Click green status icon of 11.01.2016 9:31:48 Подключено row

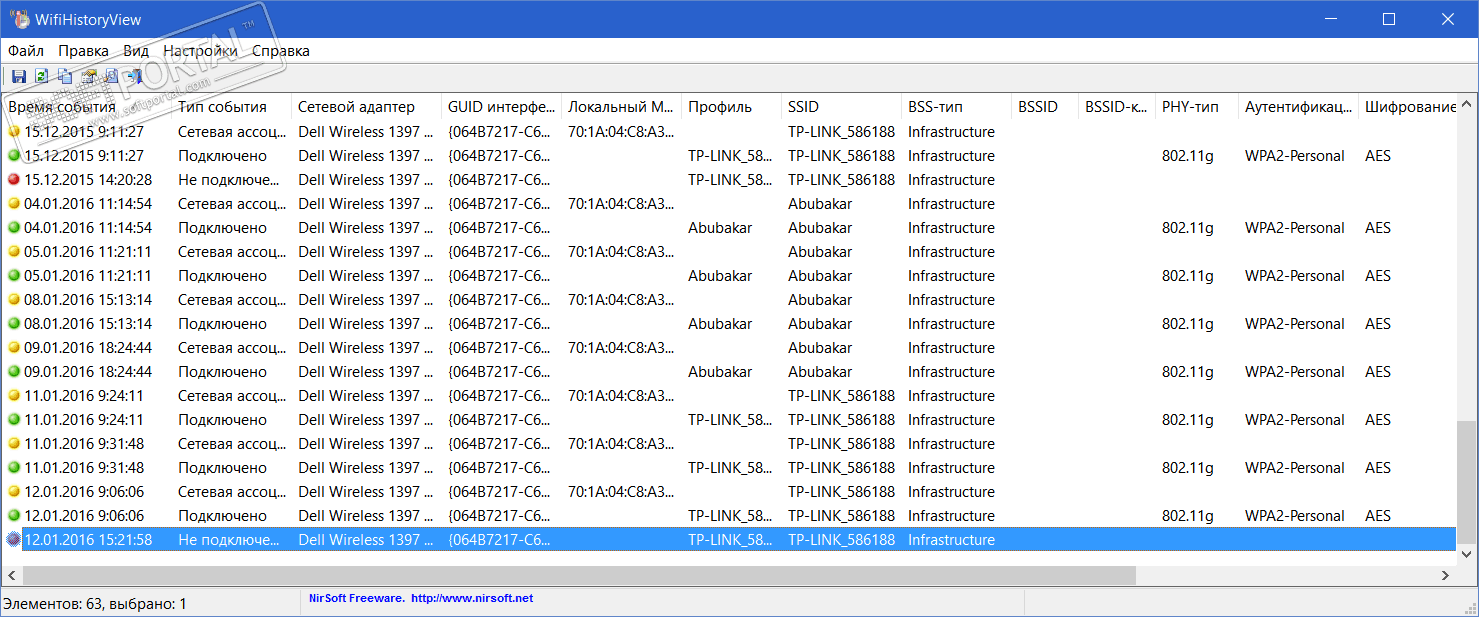click(14, 468)
